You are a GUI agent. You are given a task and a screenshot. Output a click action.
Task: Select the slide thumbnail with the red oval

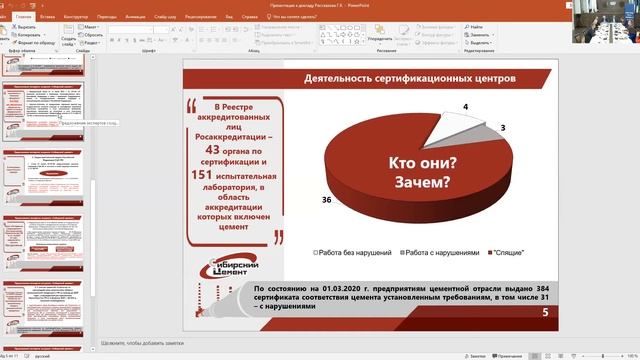(x=43, y=177)
